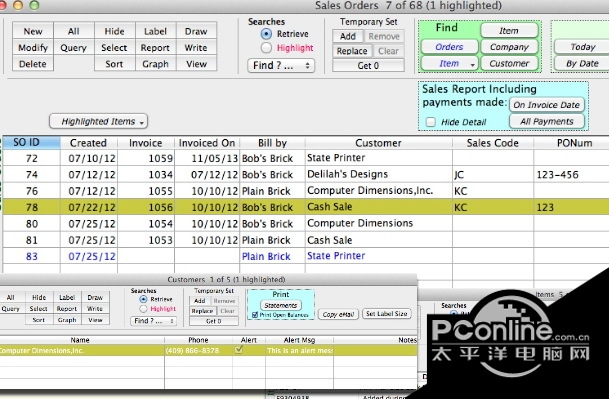Toggle Alert checkbox for Computer Dimensions,Inc.
The height and width of the screenshot is (399, 609).
tap(239, 350)
